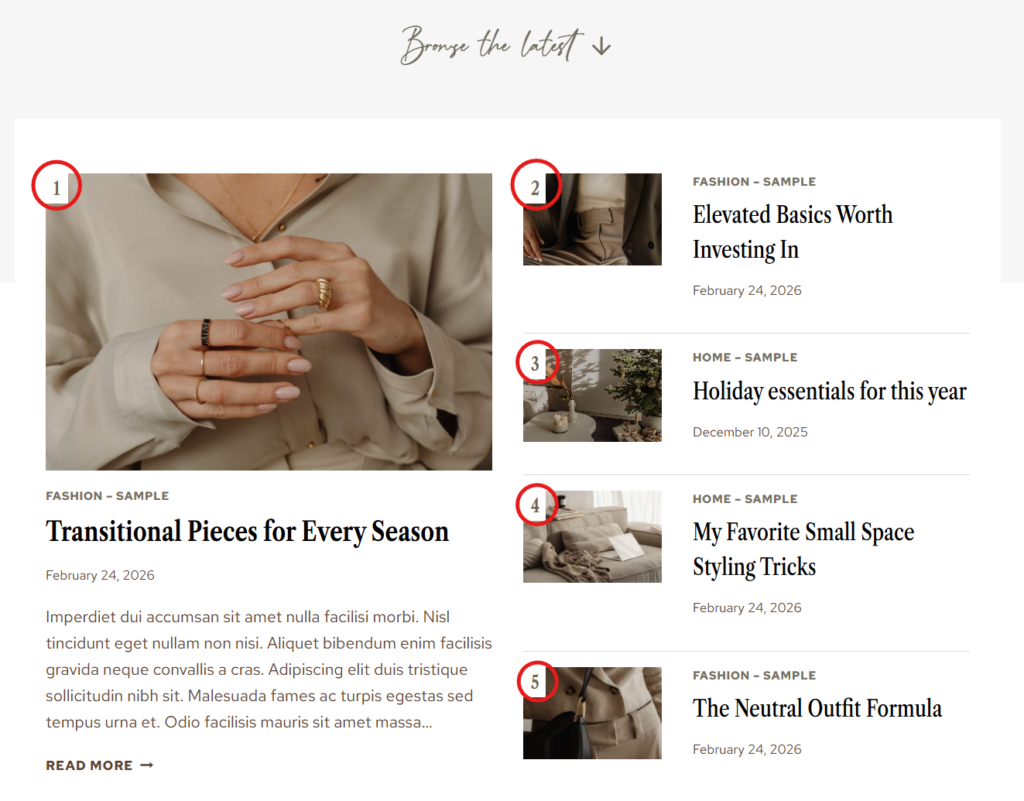The height and width of the screenshot is (801, 1024).
Task: Select FASHION – SAMPLE category below featured image
Action: [107, 496]
